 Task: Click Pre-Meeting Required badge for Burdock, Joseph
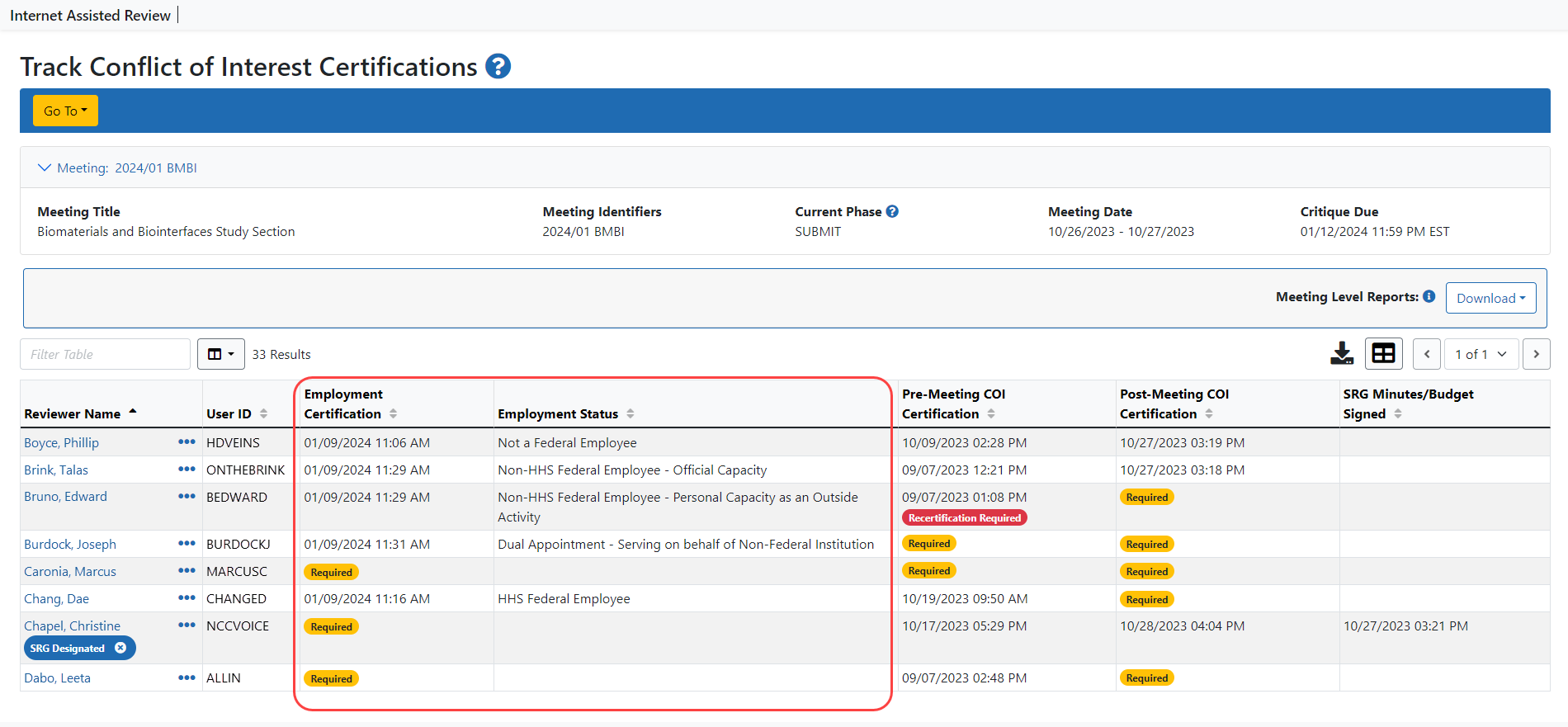(x=929, y=544)
